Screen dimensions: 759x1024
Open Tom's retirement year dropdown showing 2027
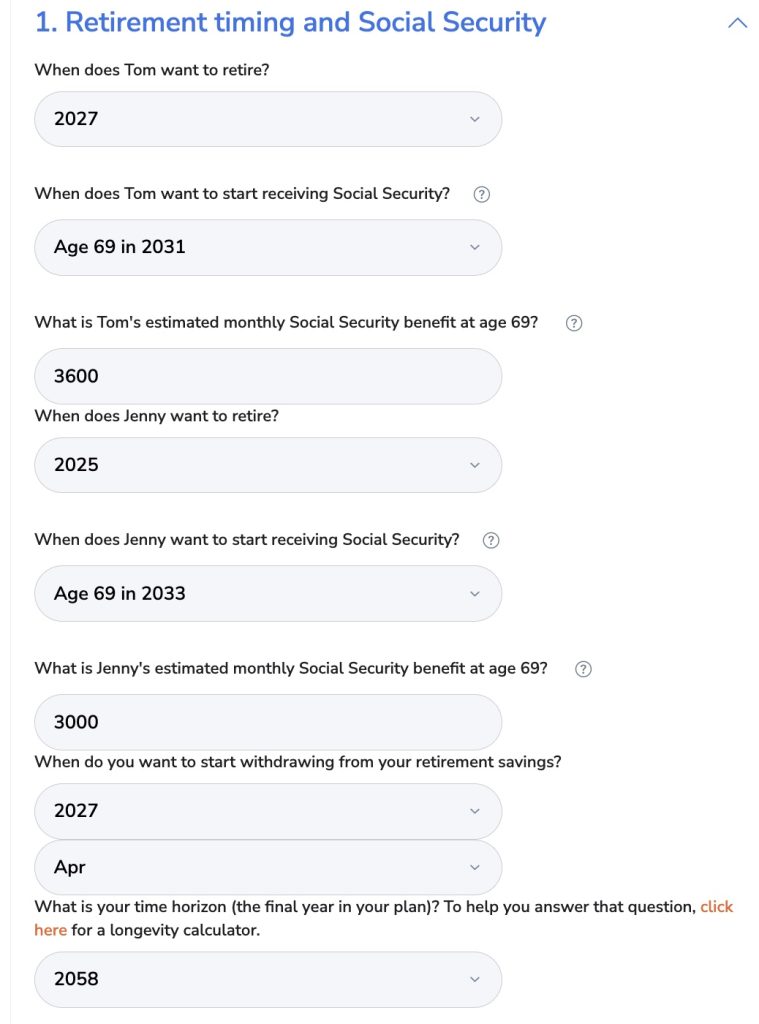coord(267,119)
